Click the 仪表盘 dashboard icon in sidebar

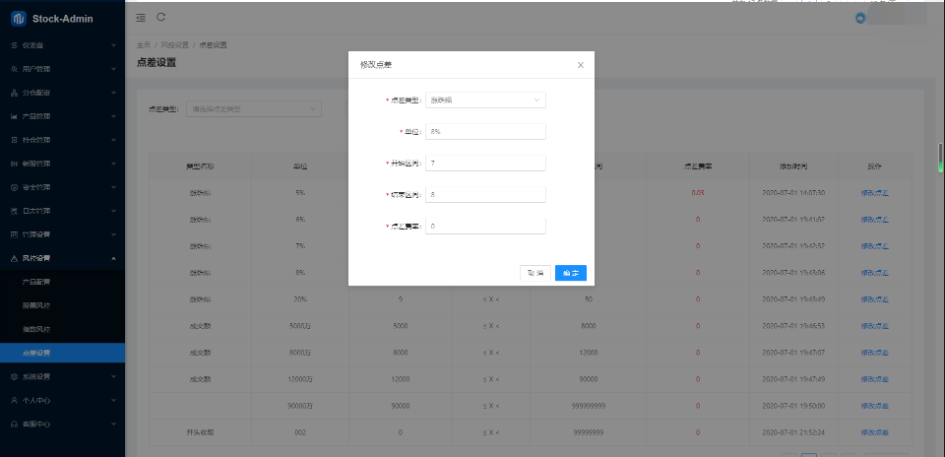[14, 45]
